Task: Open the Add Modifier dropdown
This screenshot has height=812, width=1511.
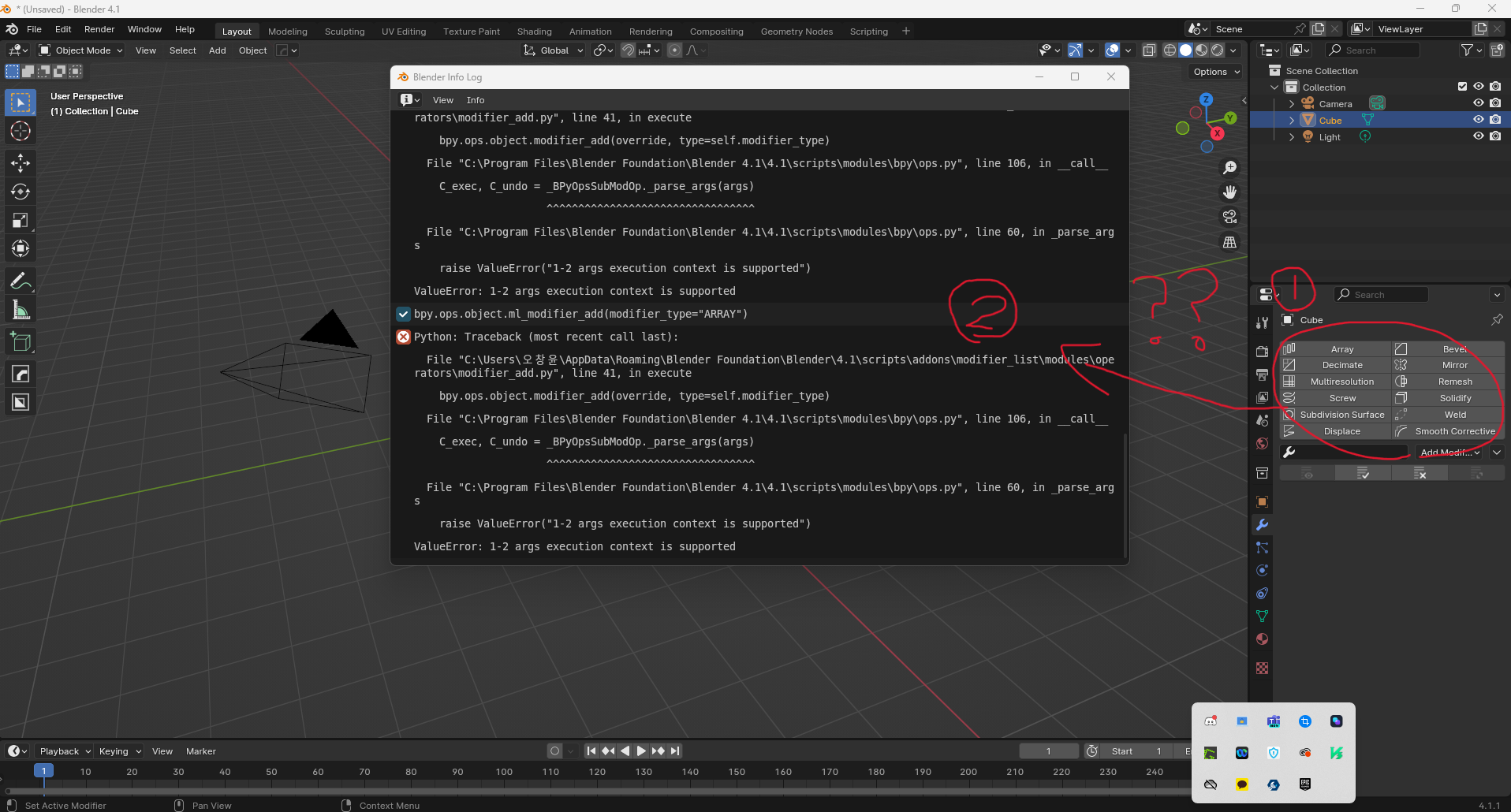Action: coord(1449,453)
